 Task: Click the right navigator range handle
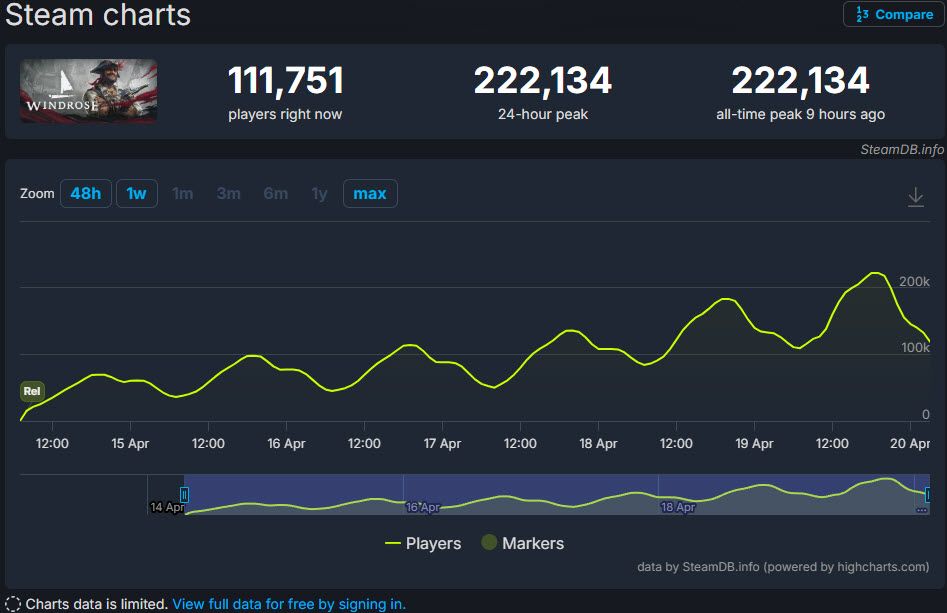[x=929, y=494]
